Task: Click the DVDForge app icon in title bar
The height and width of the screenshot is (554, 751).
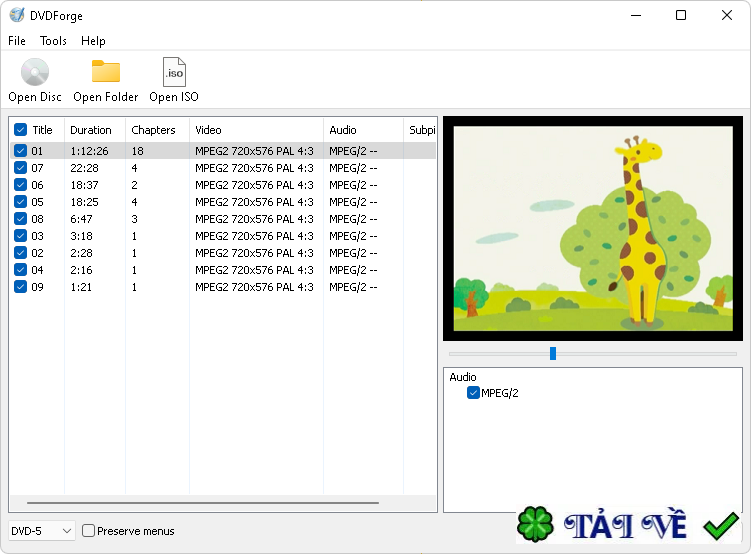Action: tap(17, 15)
